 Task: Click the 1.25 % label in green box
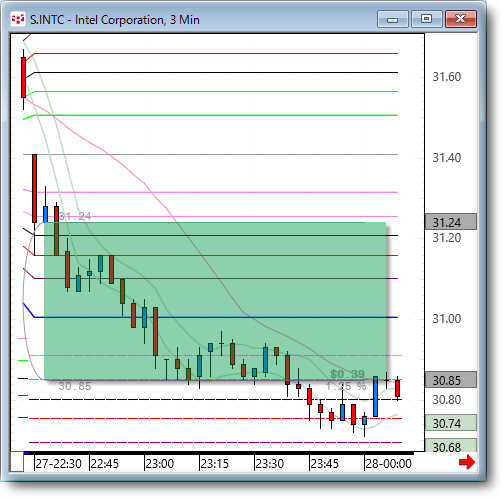click(x=346, y=386)
